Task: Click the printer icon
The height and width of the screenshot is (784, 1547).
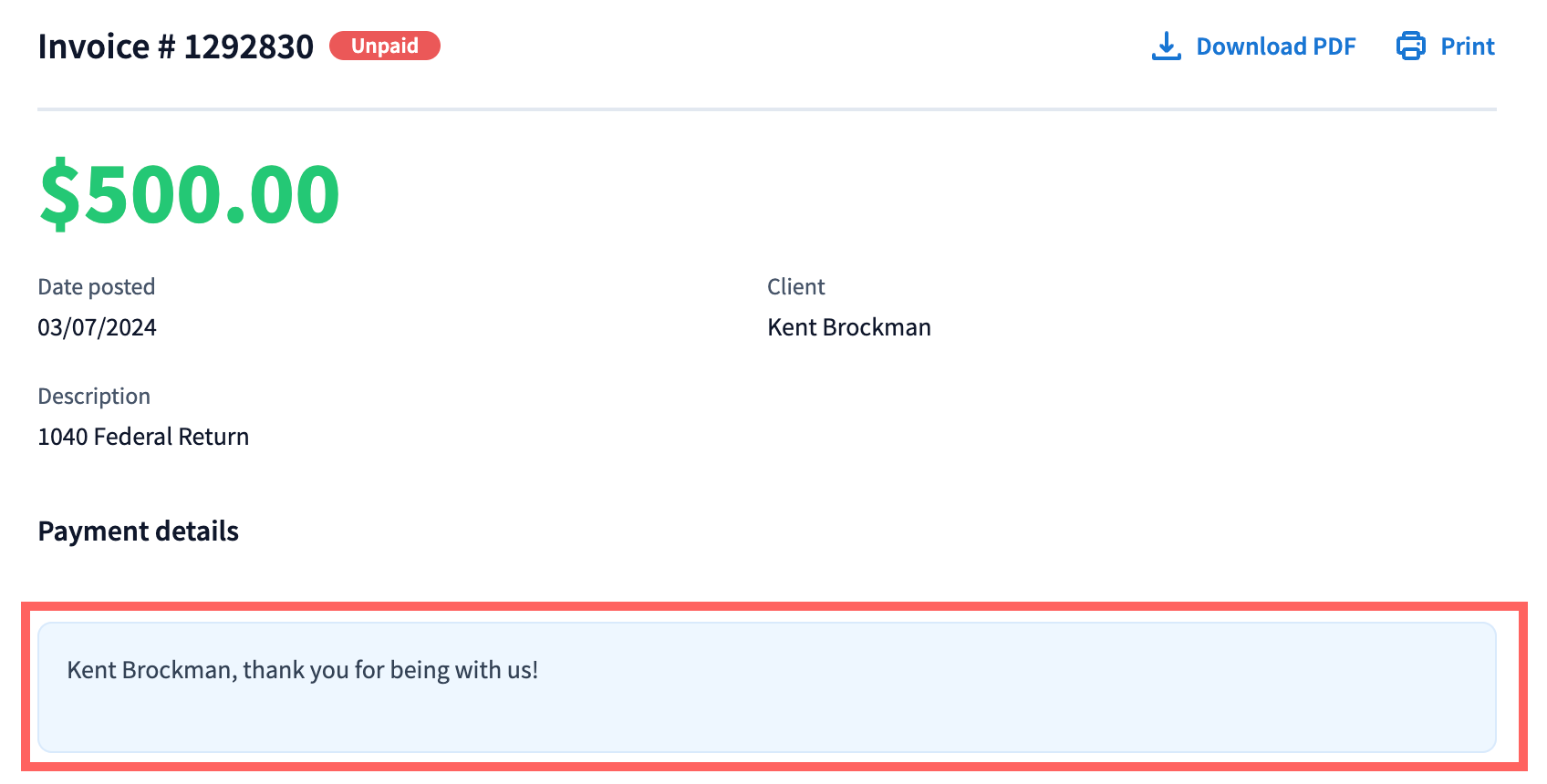Action: (1410, 46)
